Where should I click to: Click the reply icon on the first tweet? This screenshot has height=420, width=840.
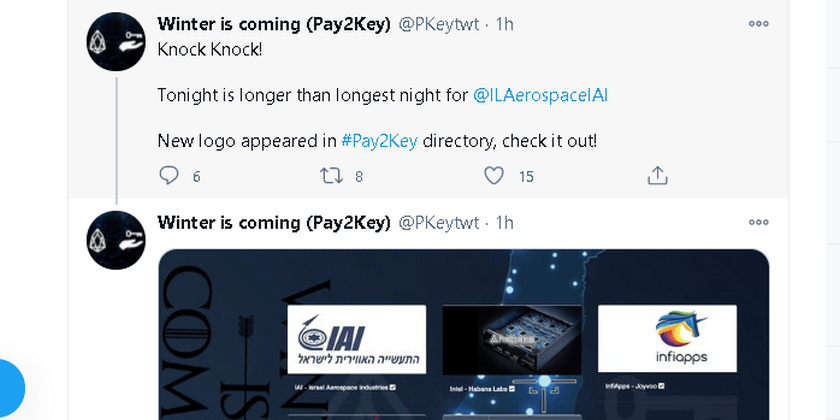[x=169, y=176]
